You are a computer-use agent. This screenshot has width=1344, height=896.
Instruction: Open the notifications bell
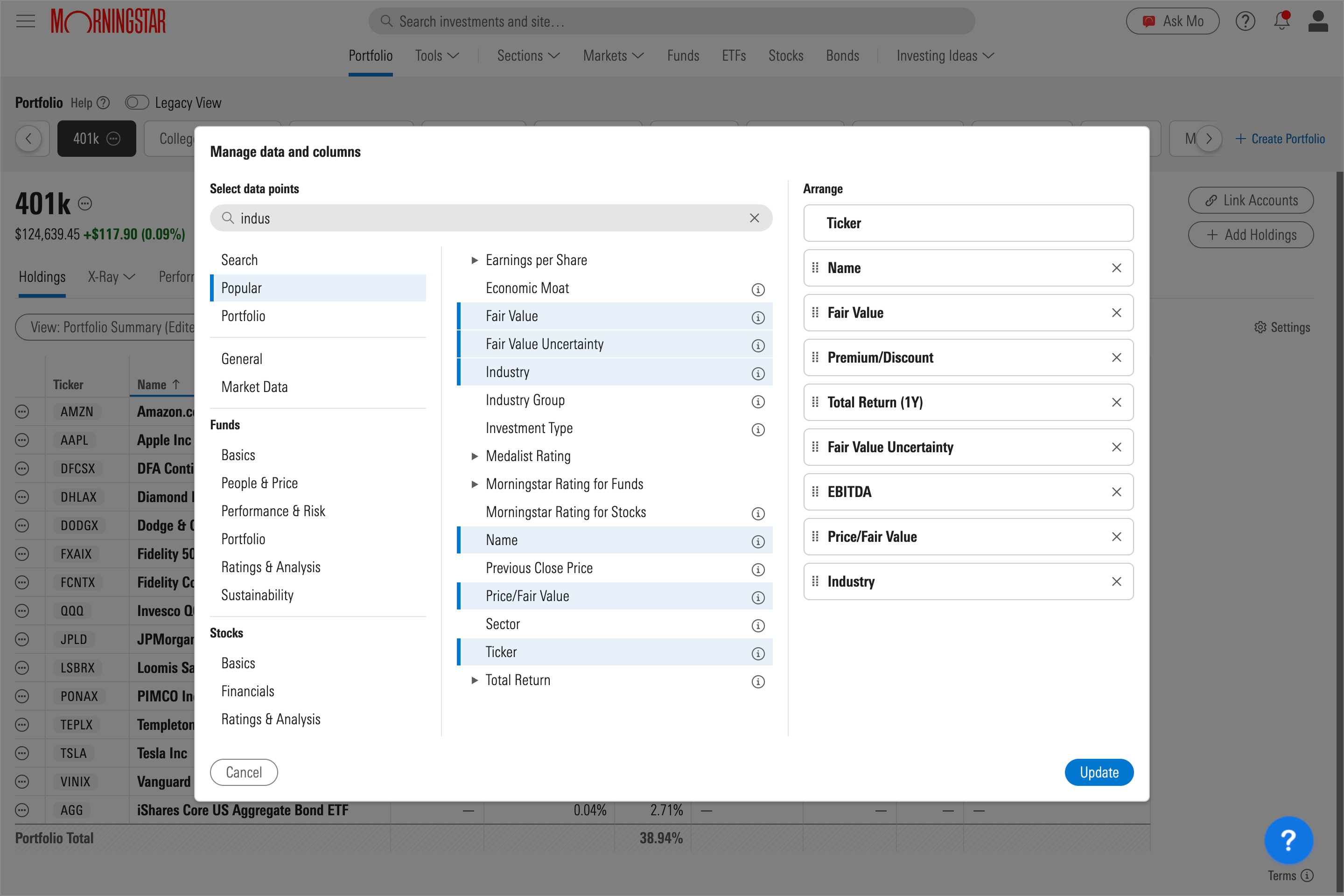pyautogui.click(x=1281, y=21)
